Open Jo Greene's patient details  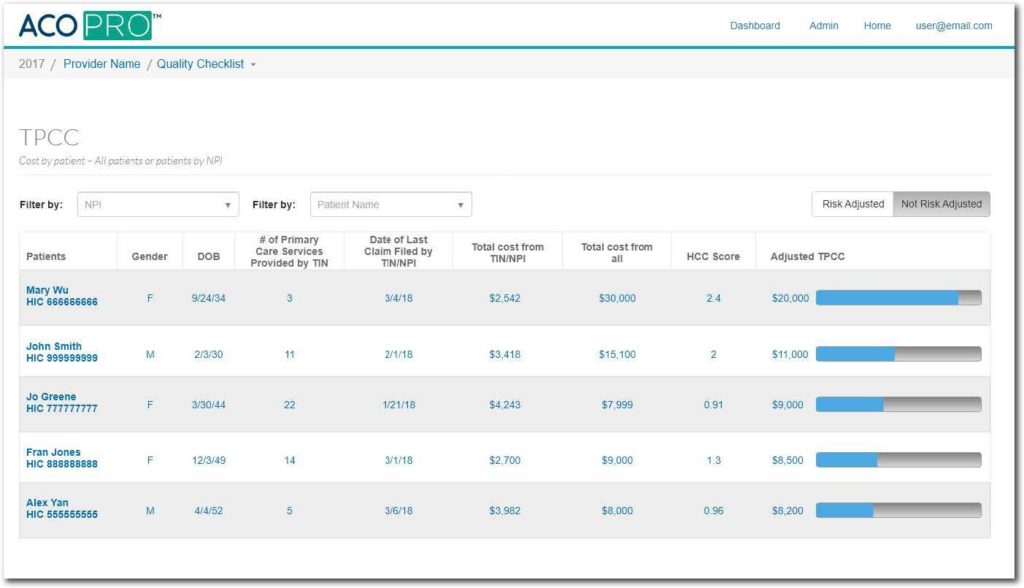click(51, 397)
